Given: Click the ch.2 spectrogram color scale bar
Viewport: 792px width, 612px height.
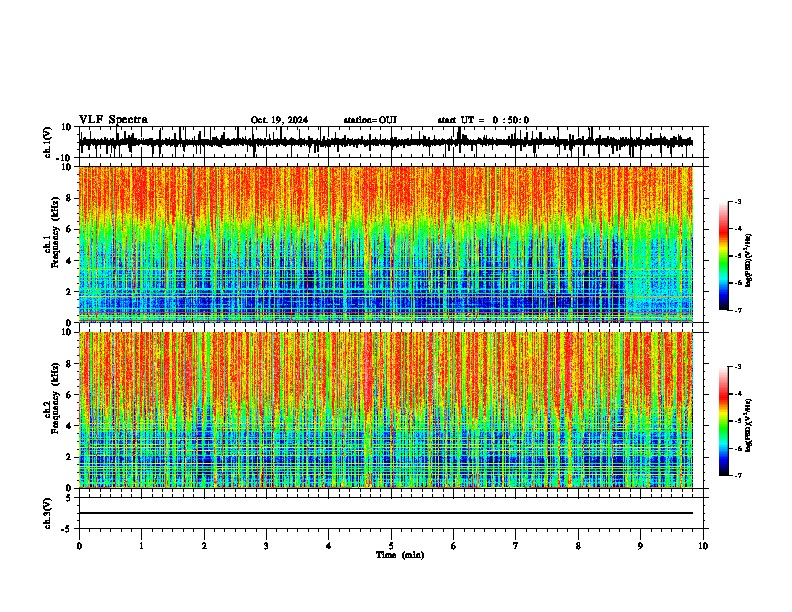Looking at the screenshot, I should click(x=724, y=421).
